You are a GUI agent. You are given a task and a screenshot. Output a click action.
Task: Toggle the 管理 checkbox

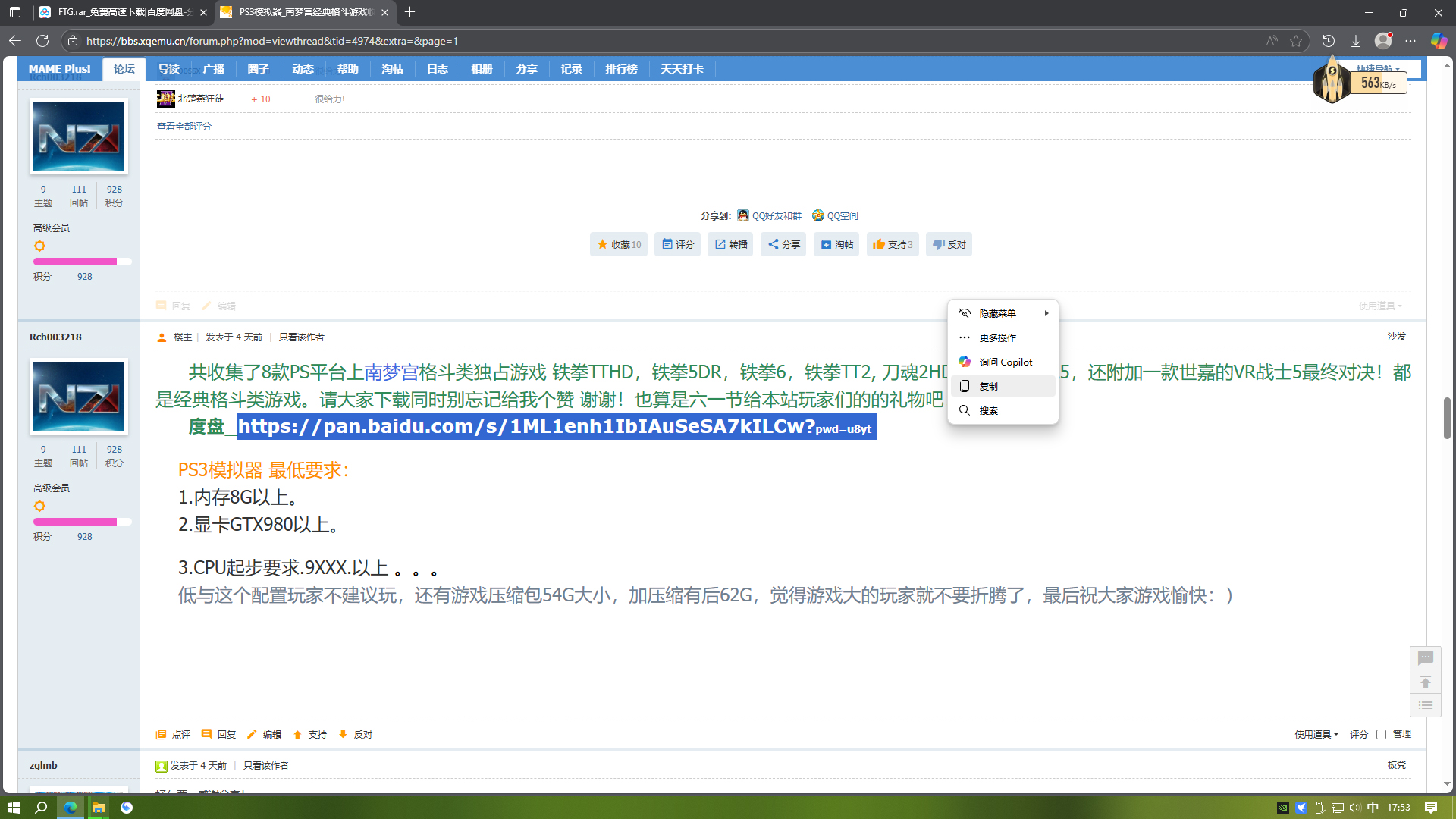coord(1381,734)
